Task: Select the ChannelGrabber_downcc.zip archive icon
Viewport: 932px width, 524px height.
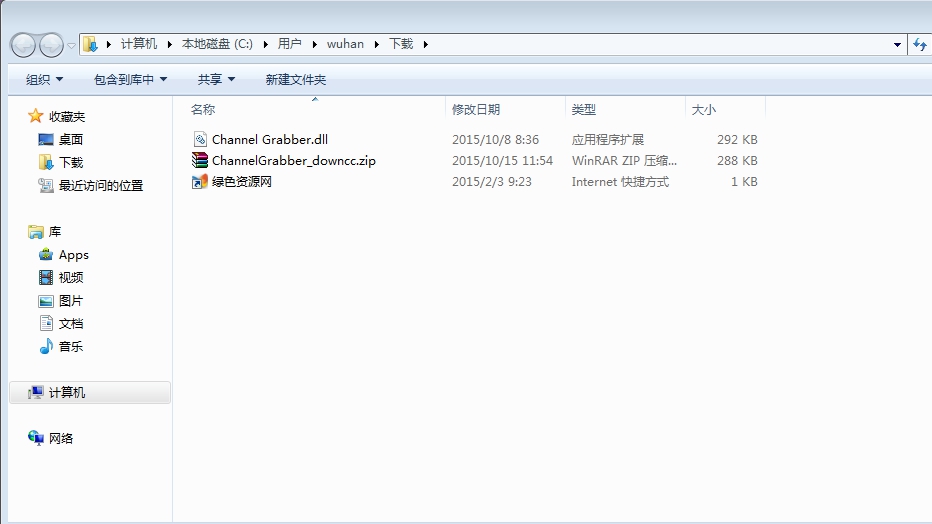Action: coord(200,160)
